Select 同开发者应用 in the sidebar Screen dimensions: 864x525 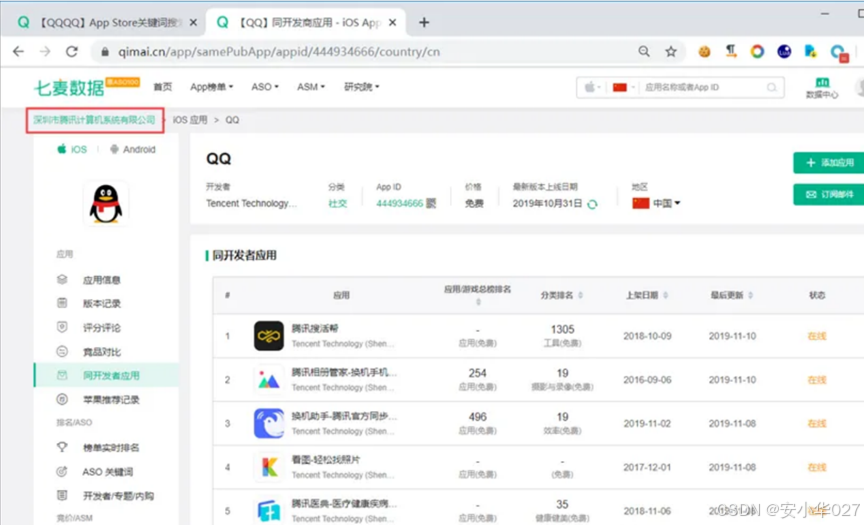coord(106,375)
